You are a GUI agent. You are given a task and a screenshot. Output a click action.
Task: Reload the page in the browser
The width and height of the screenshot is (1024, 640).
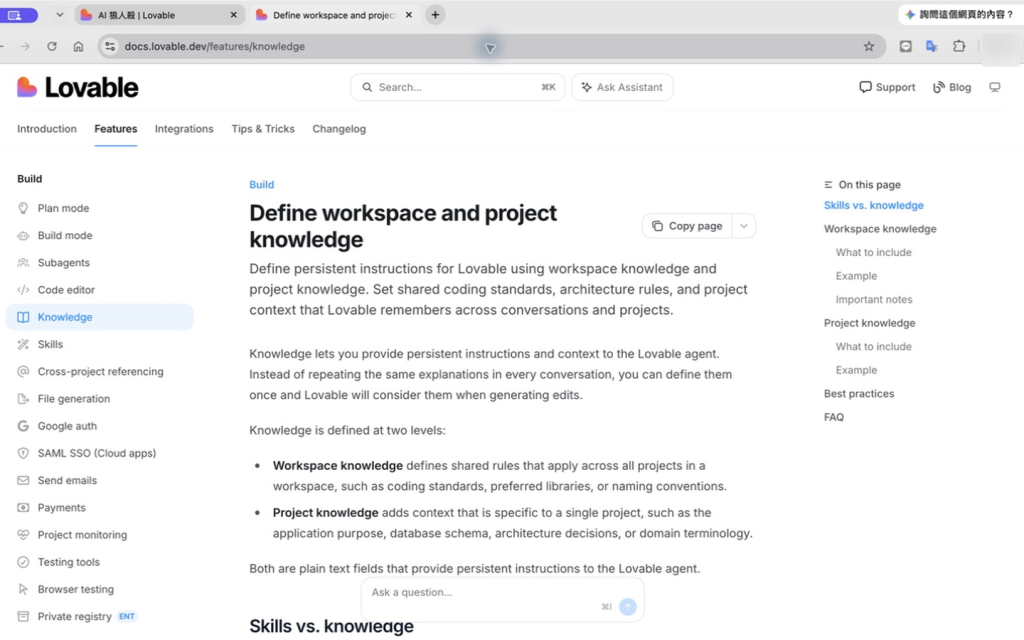52,46
